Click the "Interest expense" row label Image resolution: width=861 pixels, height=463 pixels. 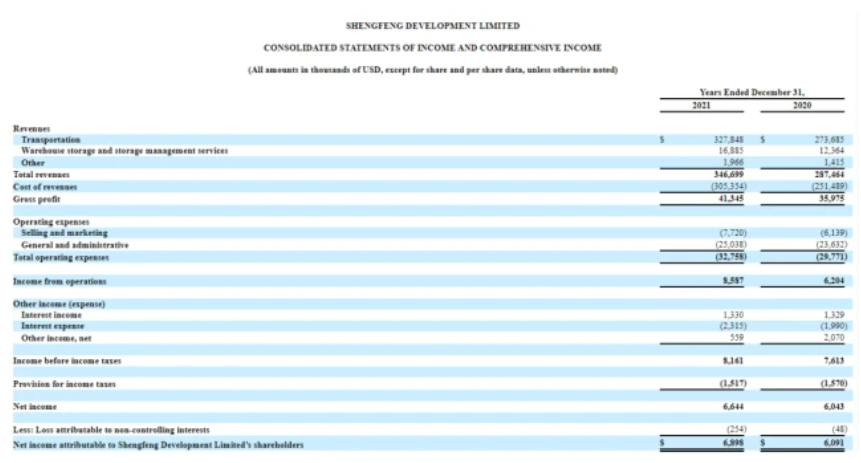click(x=53, y=326)
